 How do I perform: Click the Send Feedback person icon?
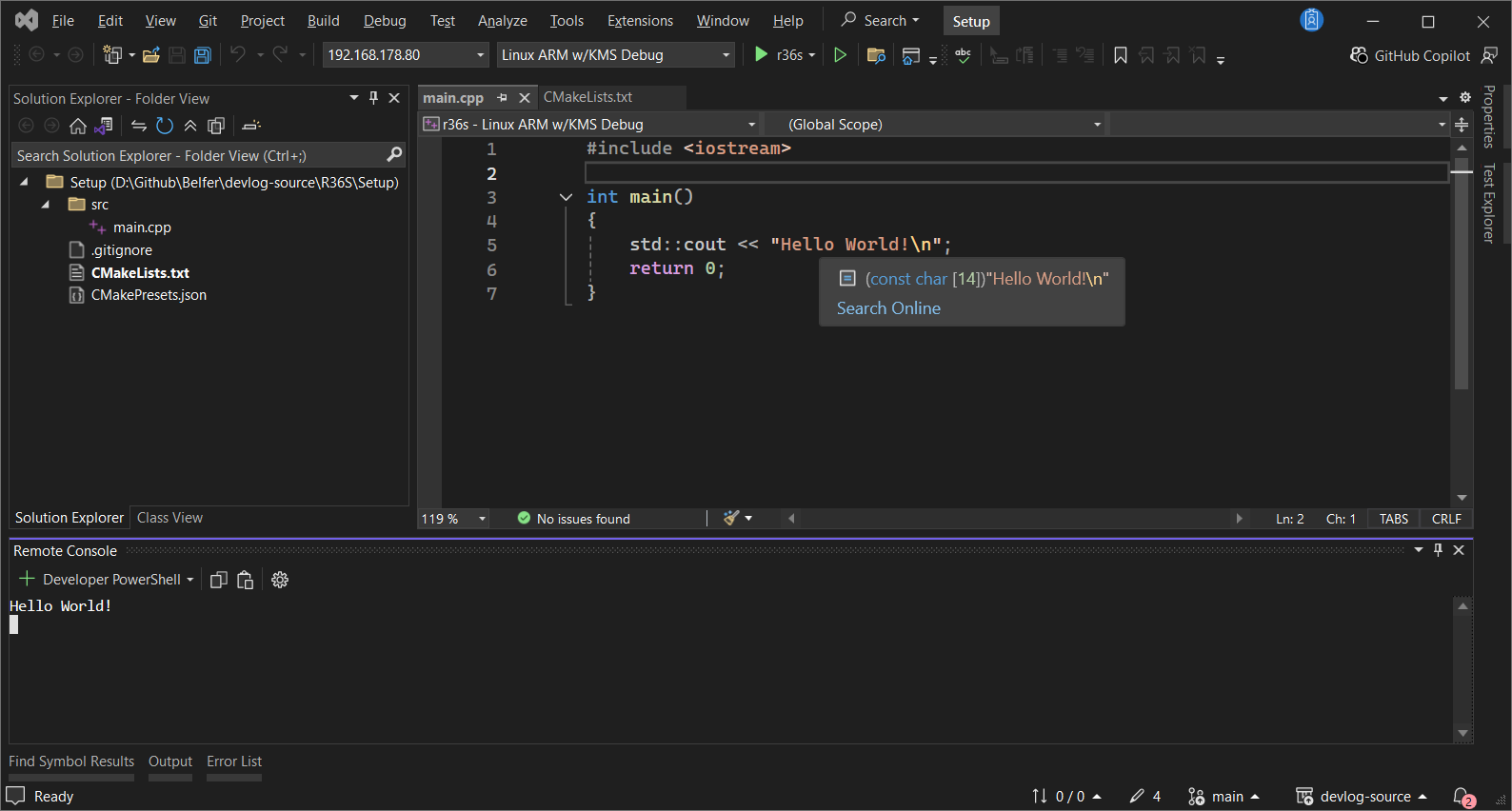pos(1490,55)
